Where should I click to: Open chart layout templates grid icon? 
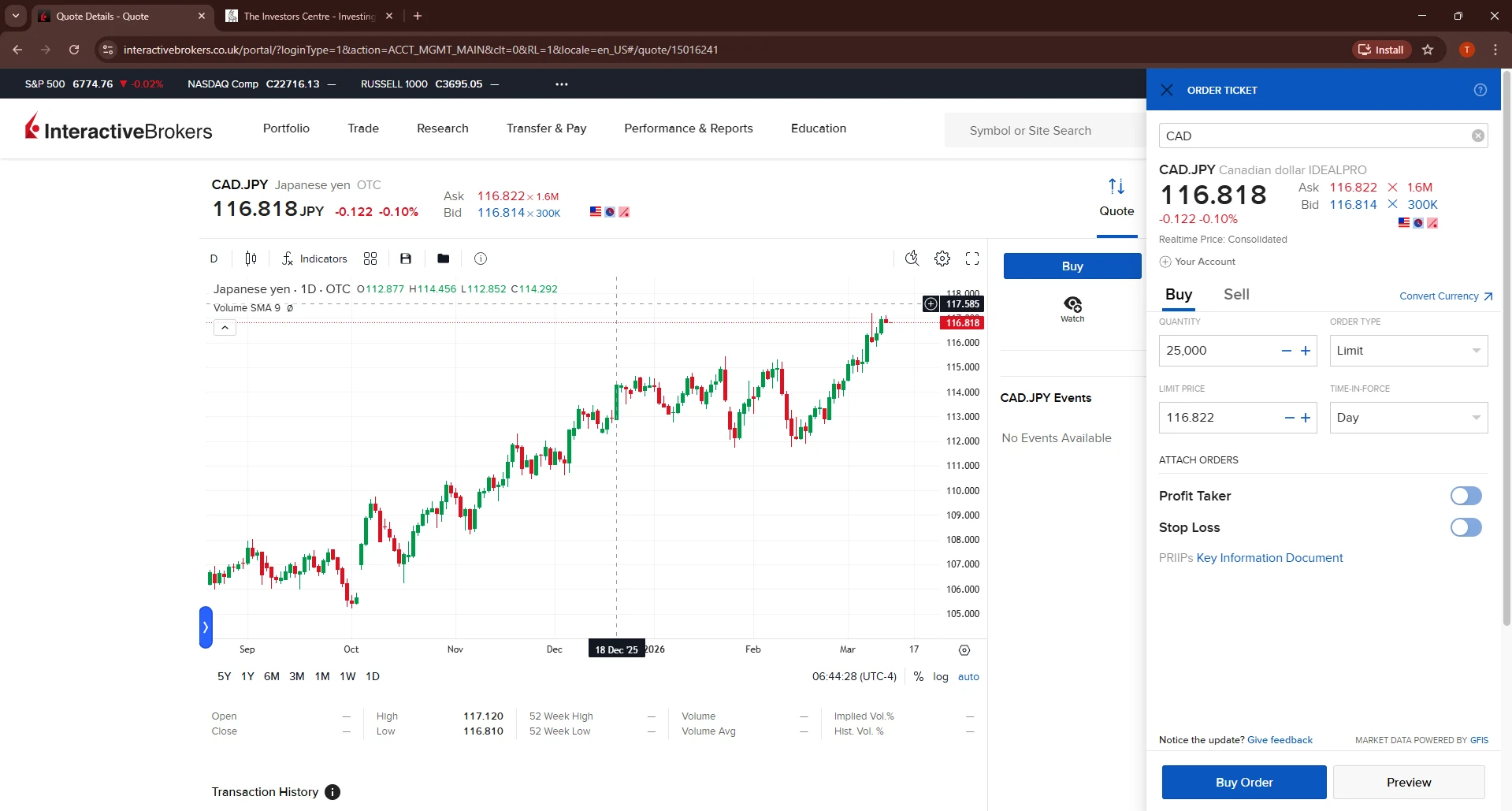(x=370, y=259)
